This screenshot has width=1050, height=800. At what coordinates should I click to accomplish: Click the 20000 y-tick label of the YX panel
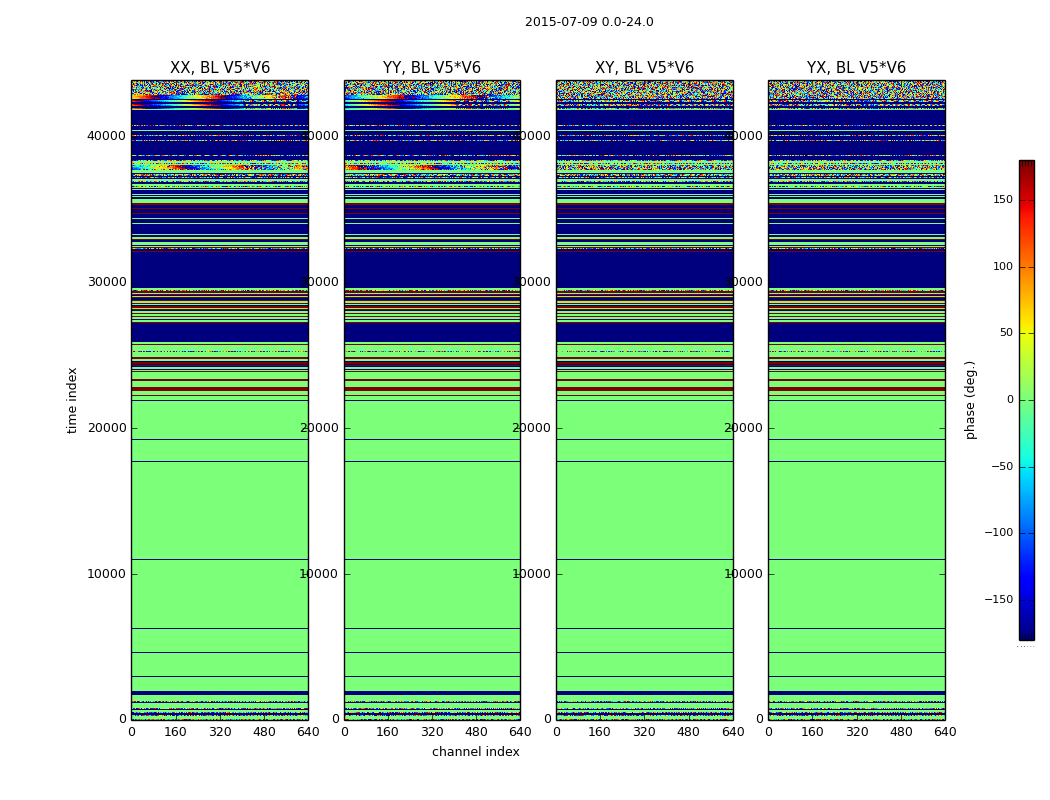(x=744, y=428)
